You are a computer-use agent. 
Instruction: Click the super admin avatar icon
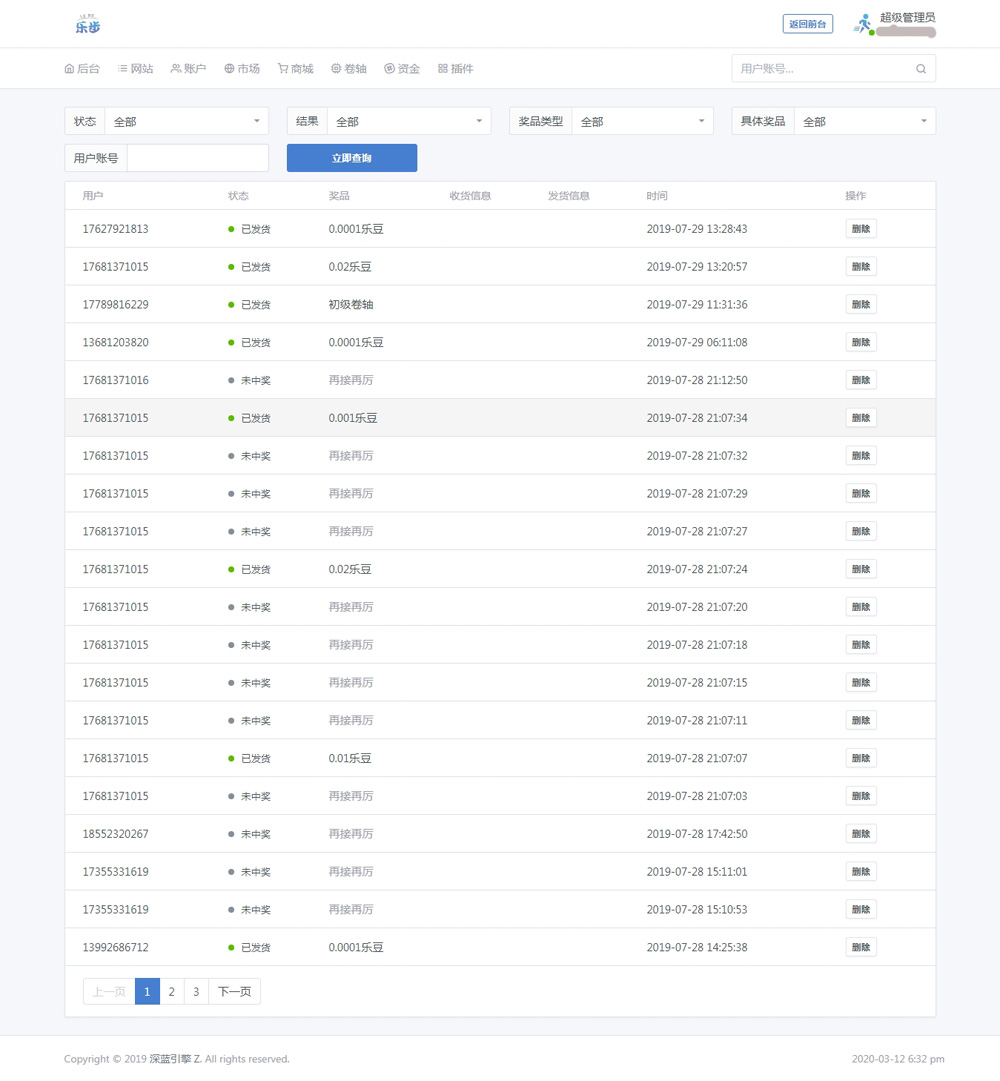(x=864, y=24)
